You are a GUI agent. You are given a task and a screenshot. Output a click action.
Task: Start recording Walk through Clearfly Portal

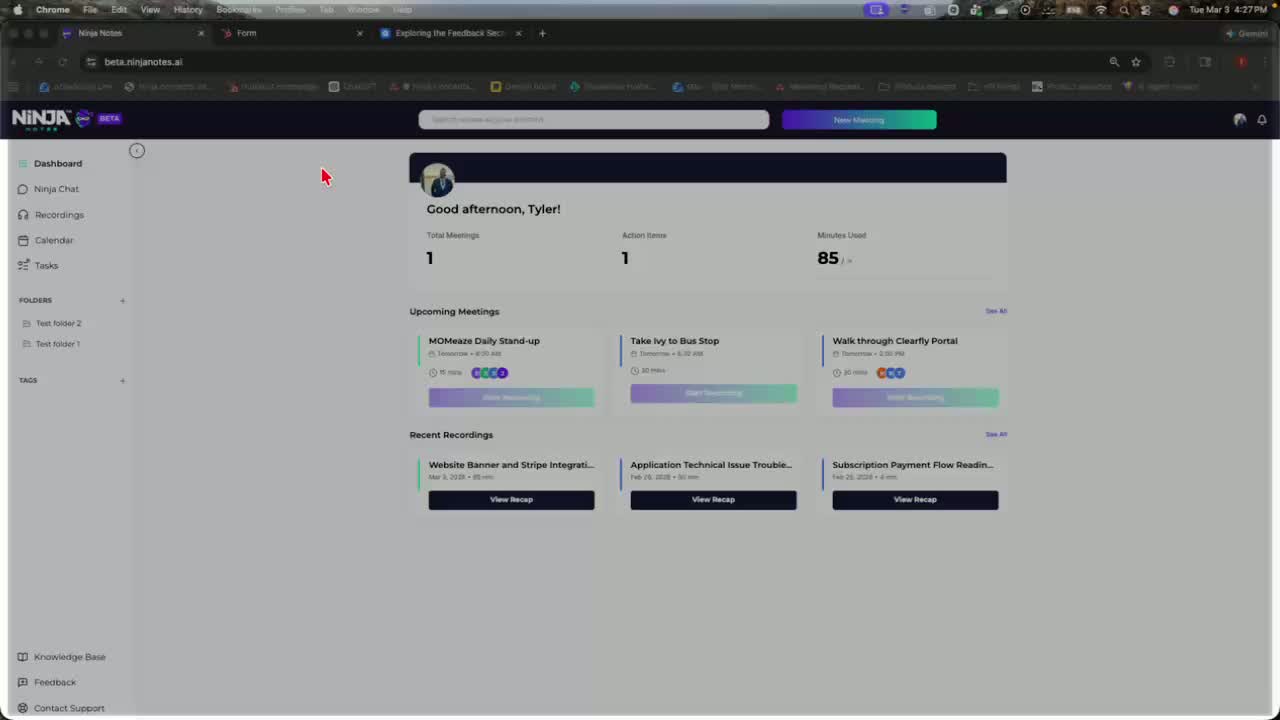pyautogui.click(x=915, y=398)
